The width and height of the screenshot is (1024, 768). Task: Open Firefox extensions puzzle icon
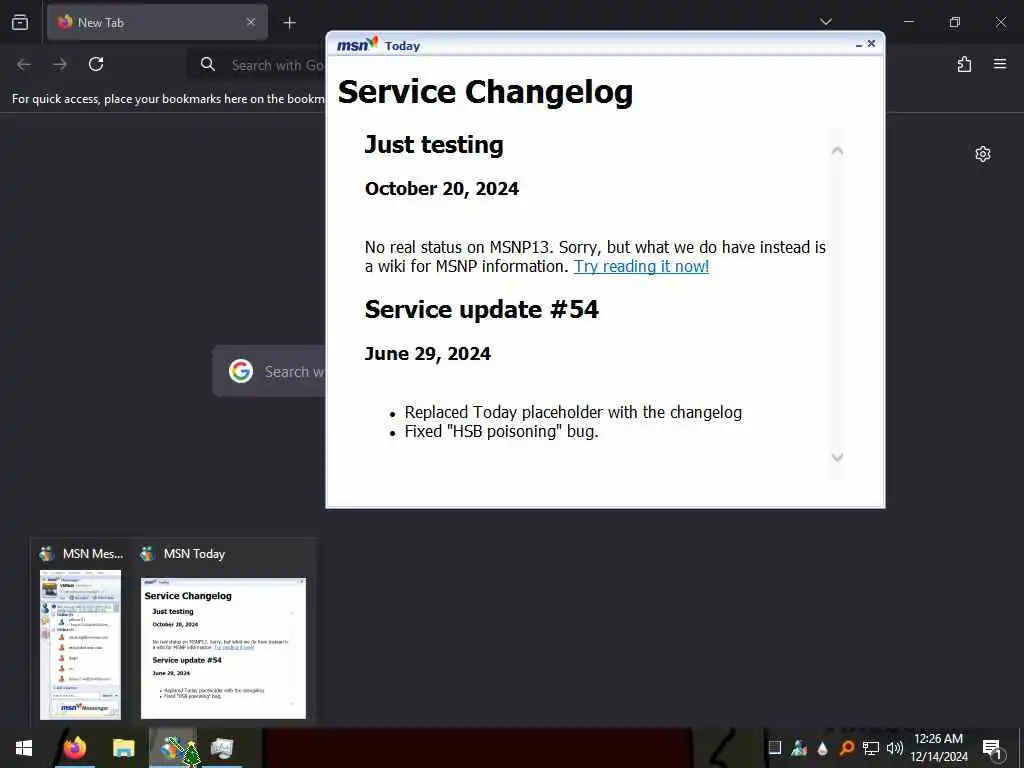(965, 64)
